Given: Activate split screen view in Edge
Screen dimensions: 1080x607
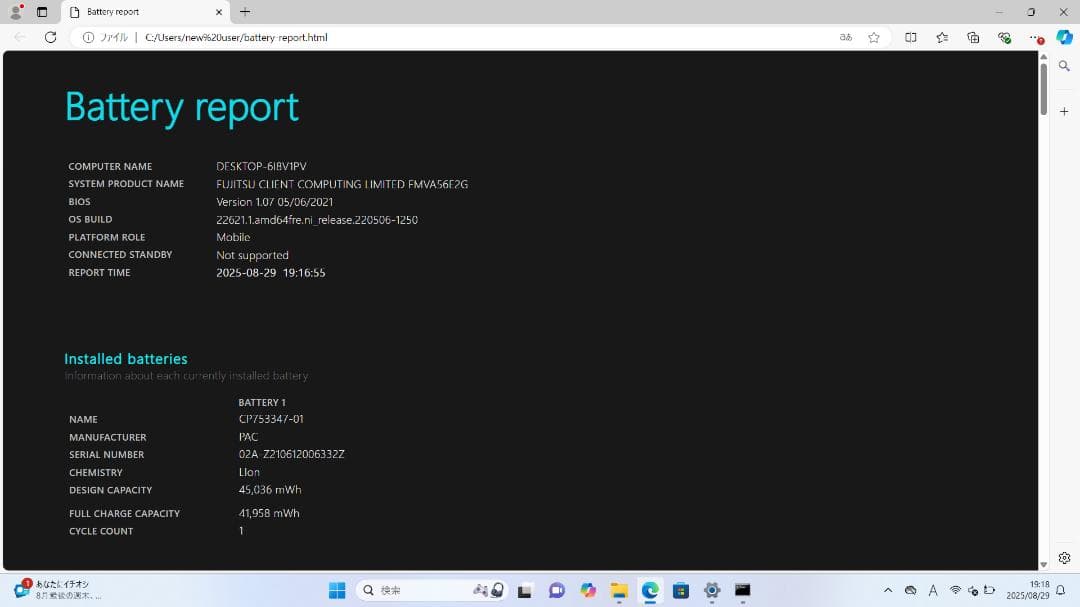Looking at the screenshot, I should pyautogui.click(x=910, y=37).
